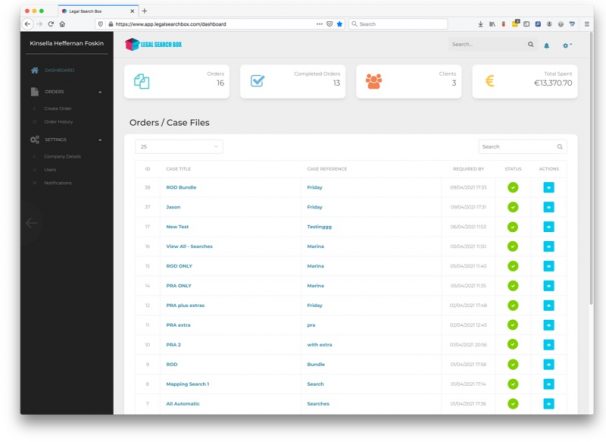This screenshot has height=442, width=606.
Task: Click the browser home button
Action: pyautogui.click(x=62, y=24)
